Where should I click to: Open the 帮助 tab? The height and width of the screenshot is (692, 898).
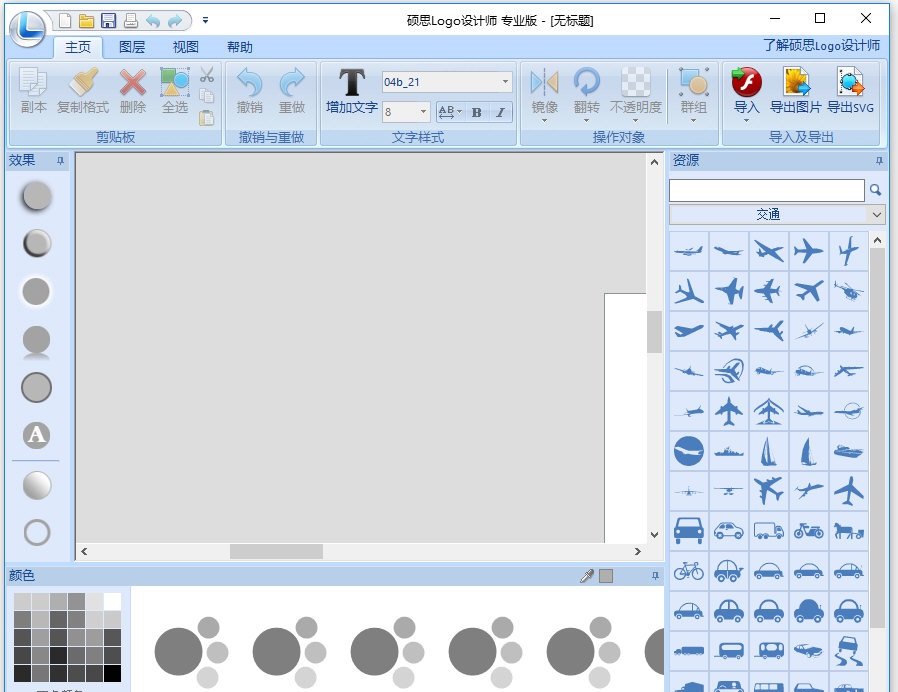[x=240, y=47]
